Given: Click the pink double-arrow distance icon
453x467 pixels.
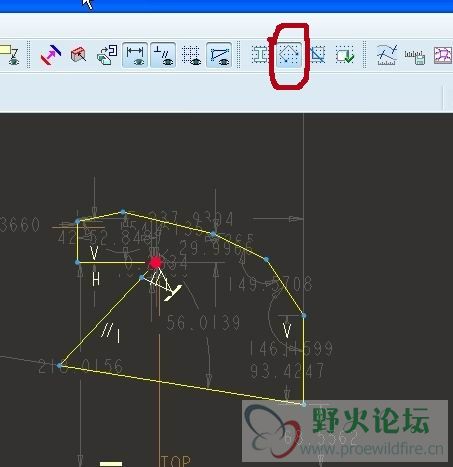Looking at the screenshot, I should [x=51, y=55].
